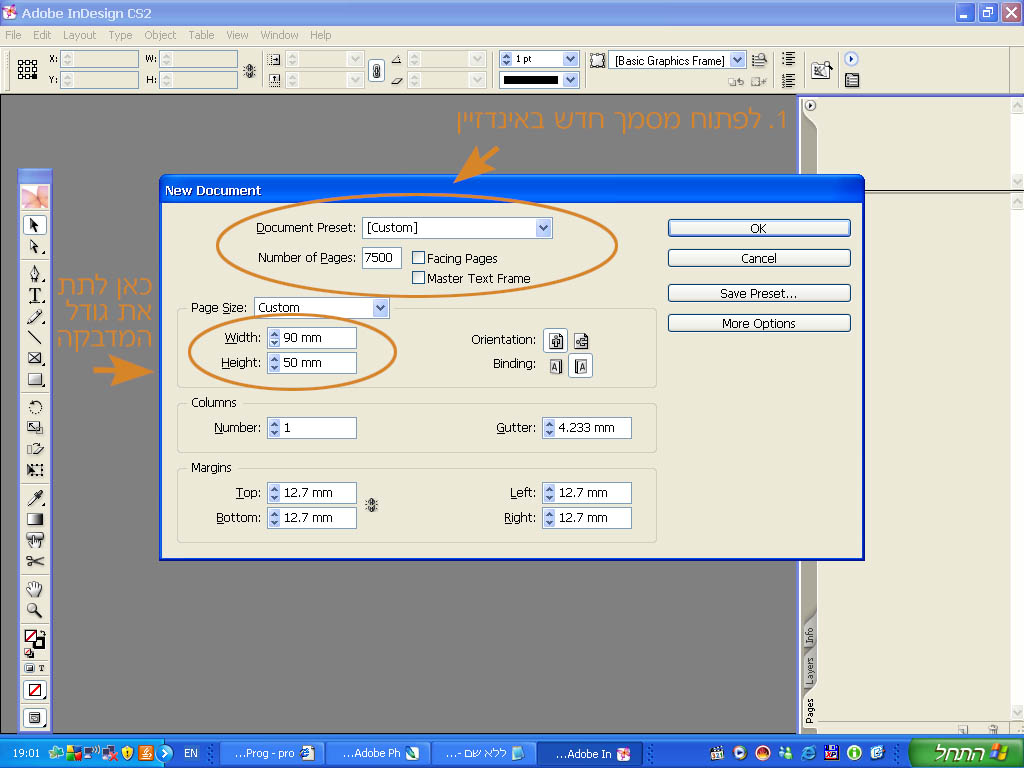Open the Type menu
The width and height of the screenshot is (1024, 768).
point(120,35)
